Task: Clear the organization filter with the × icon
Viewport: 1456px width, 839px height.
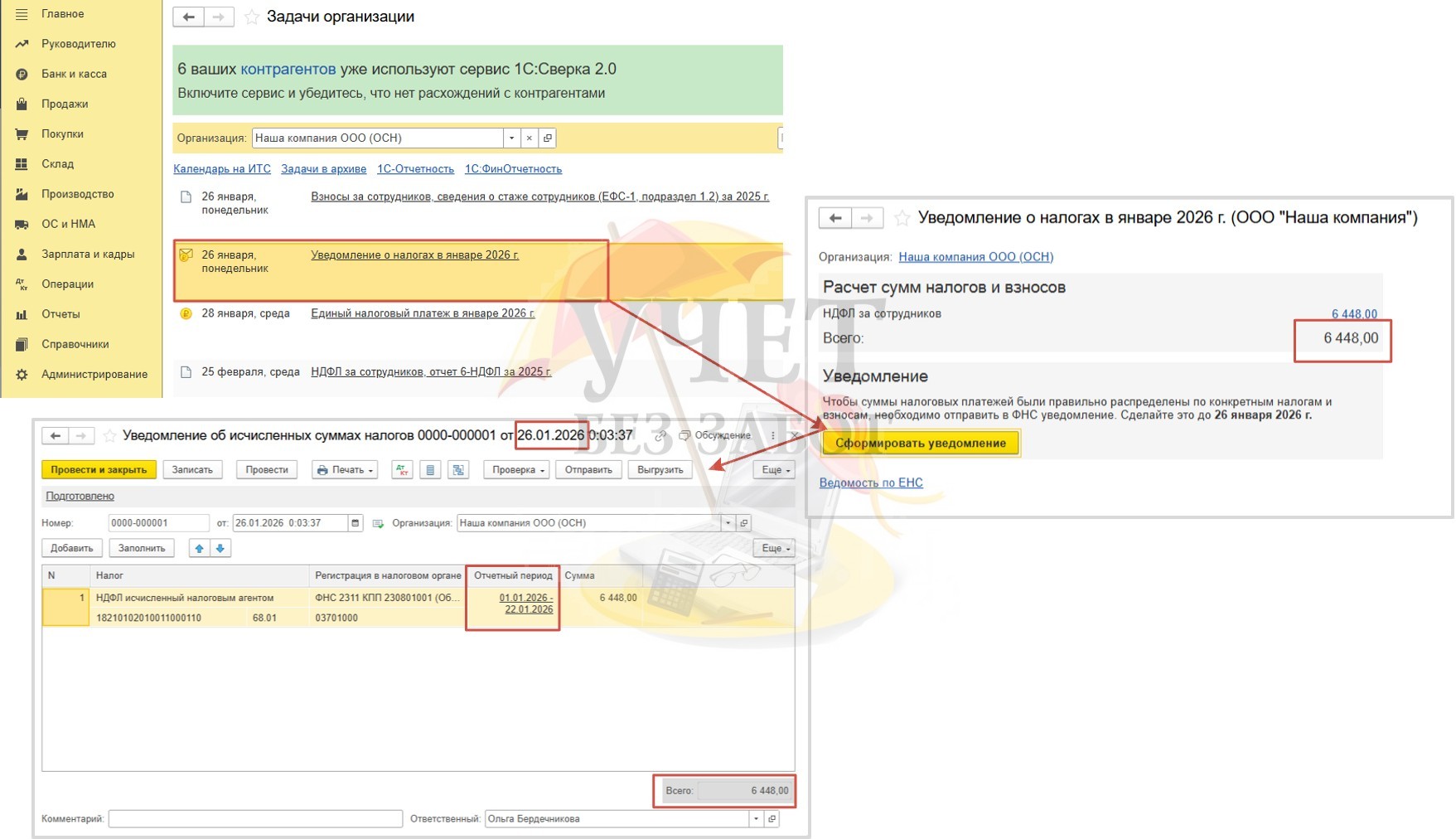Action: [x=530, y=138]
